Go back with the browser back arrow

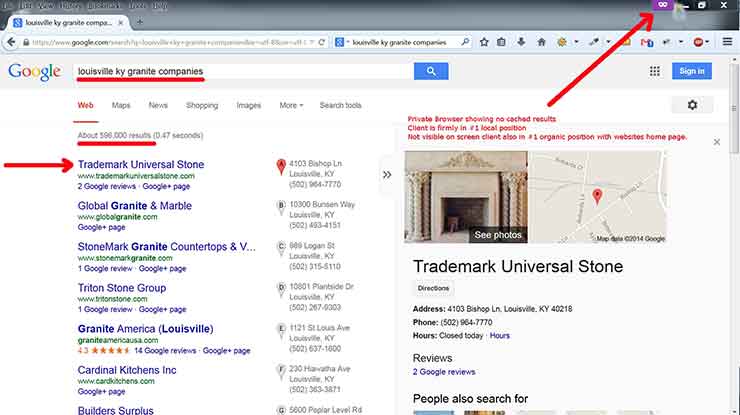tap(11, 42)
